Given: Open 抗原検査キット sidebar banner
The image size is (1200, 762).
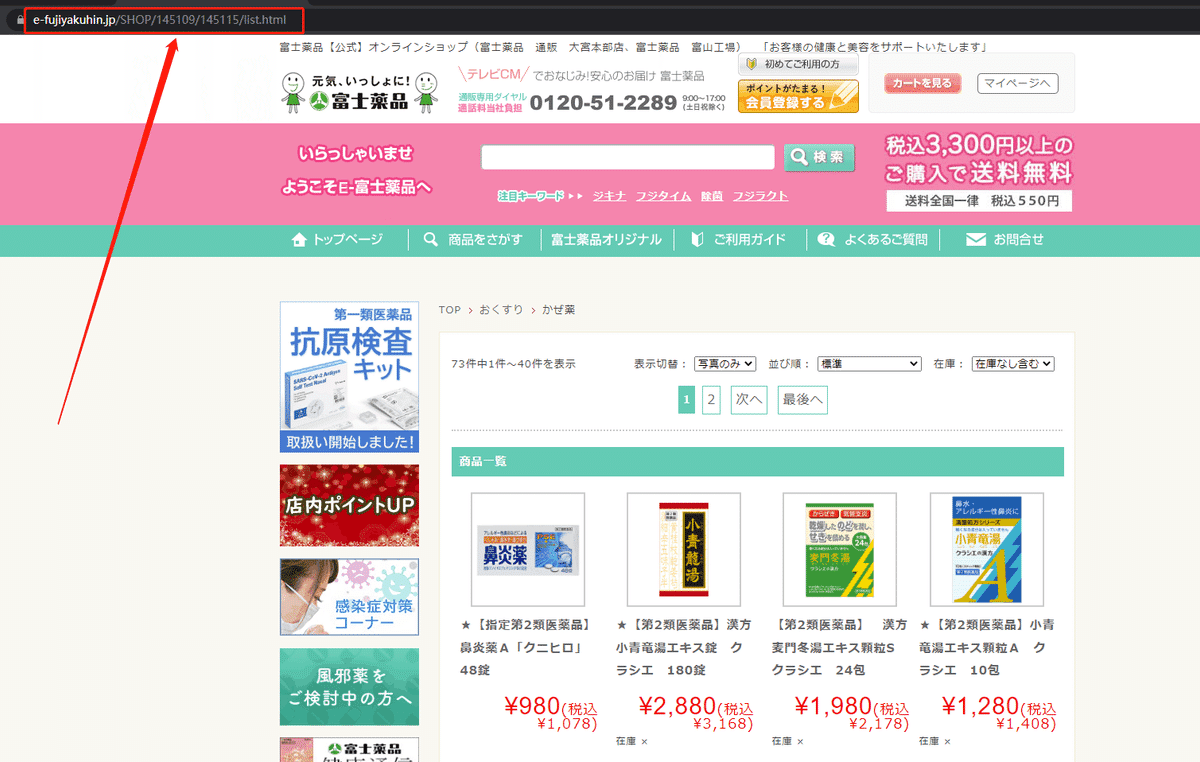Looking at the screenshot, I should (x=349, y=377).
